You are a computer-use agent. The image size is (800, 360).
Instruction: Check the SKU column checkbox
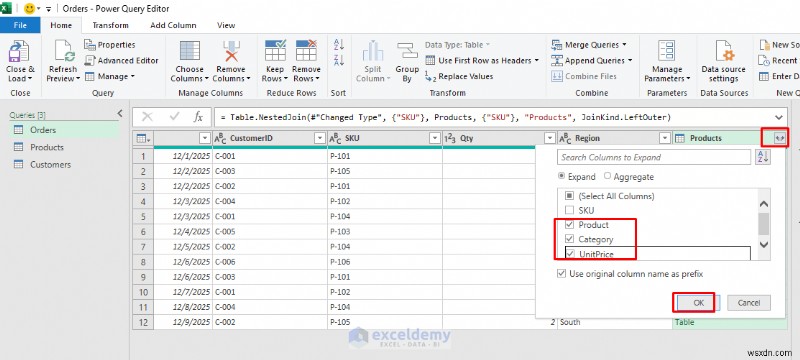570,210
